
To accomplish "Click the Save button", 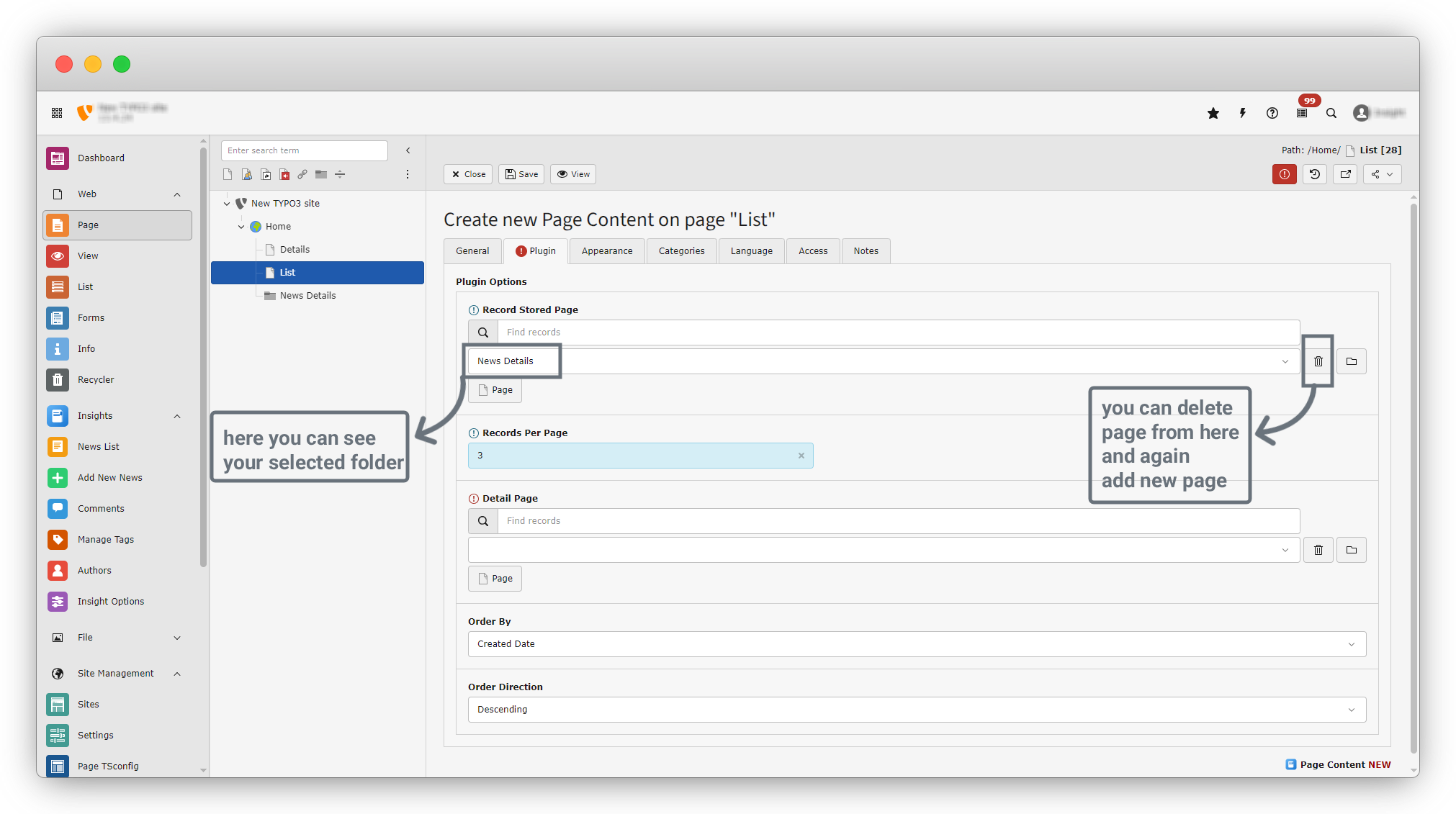I will (x=521, y=174).
